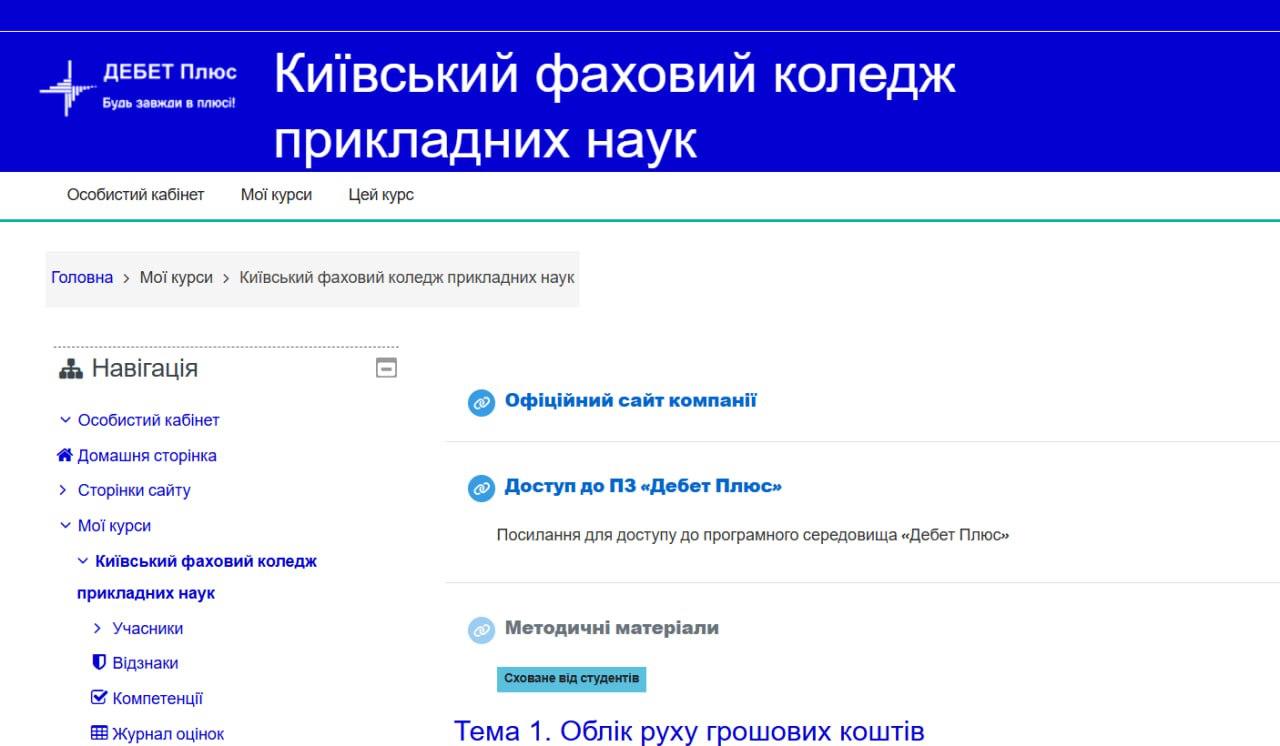Click the Debet Plus logo in header
The height and width of the screenshot is (746, 1280).
[x=138, y=87]
